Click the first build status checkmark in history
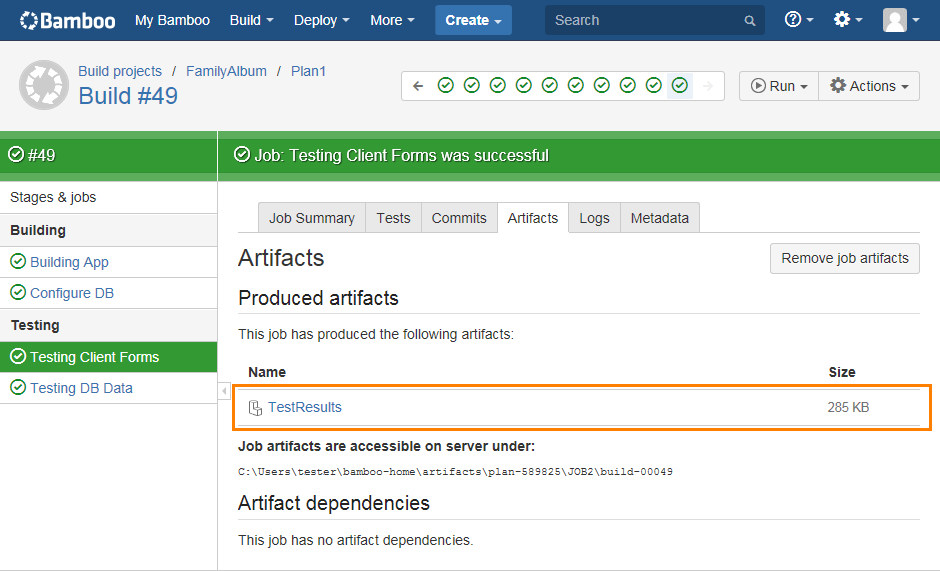 pos(446,86)
